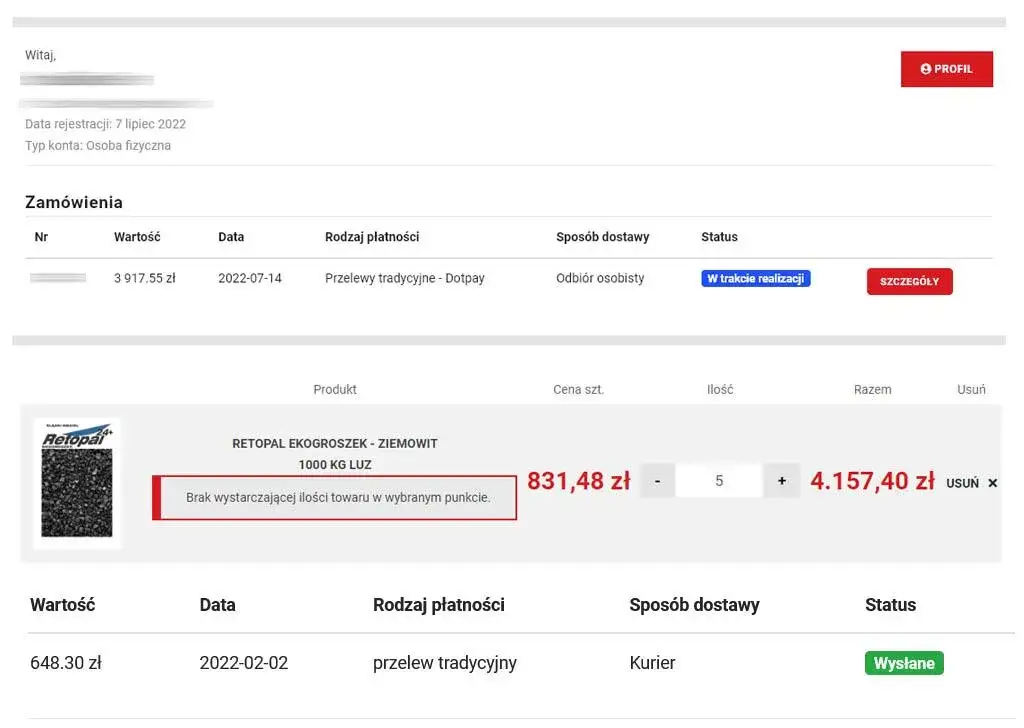The image size is (1024, 728).
Task: Click the 'Rodzaj płatności' header in Zamówienia table
Action: pos(372,237)
